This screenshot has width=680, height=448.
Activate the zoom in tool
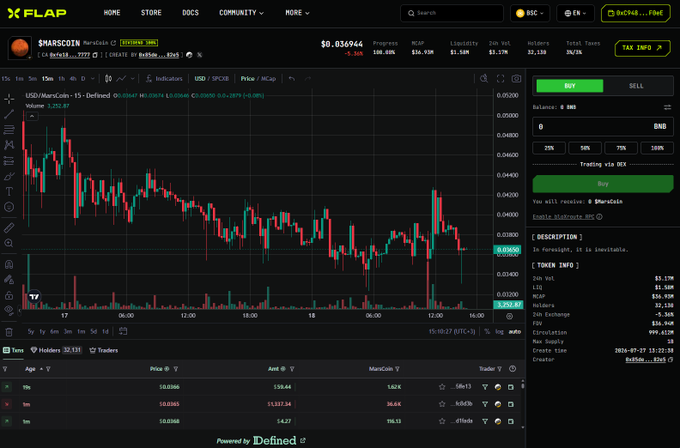(x=9, y=243)
